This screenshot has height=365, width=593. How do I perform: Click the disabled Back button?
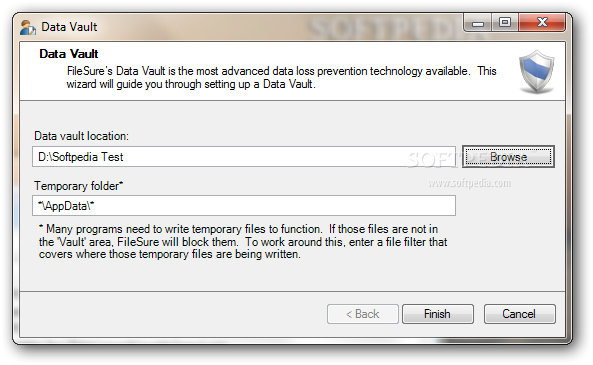tap(363, 314)
